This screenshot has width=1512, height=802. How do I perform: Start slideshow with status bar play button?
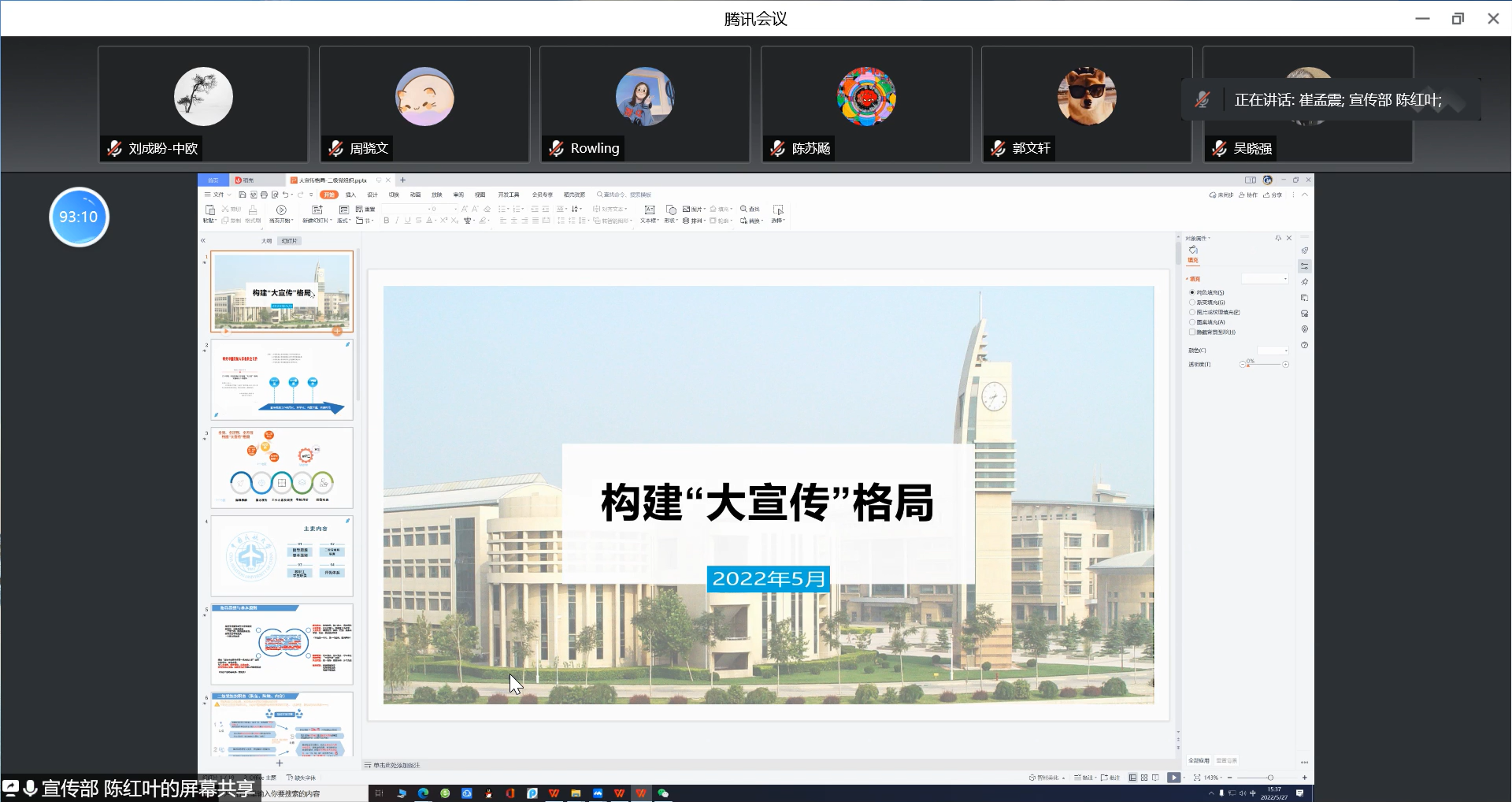tap(1173, 778)
